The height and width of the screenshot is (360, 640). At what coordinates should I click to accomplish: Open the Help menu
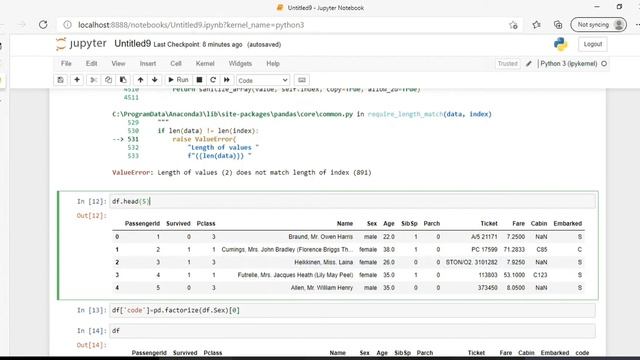(273, 64)
